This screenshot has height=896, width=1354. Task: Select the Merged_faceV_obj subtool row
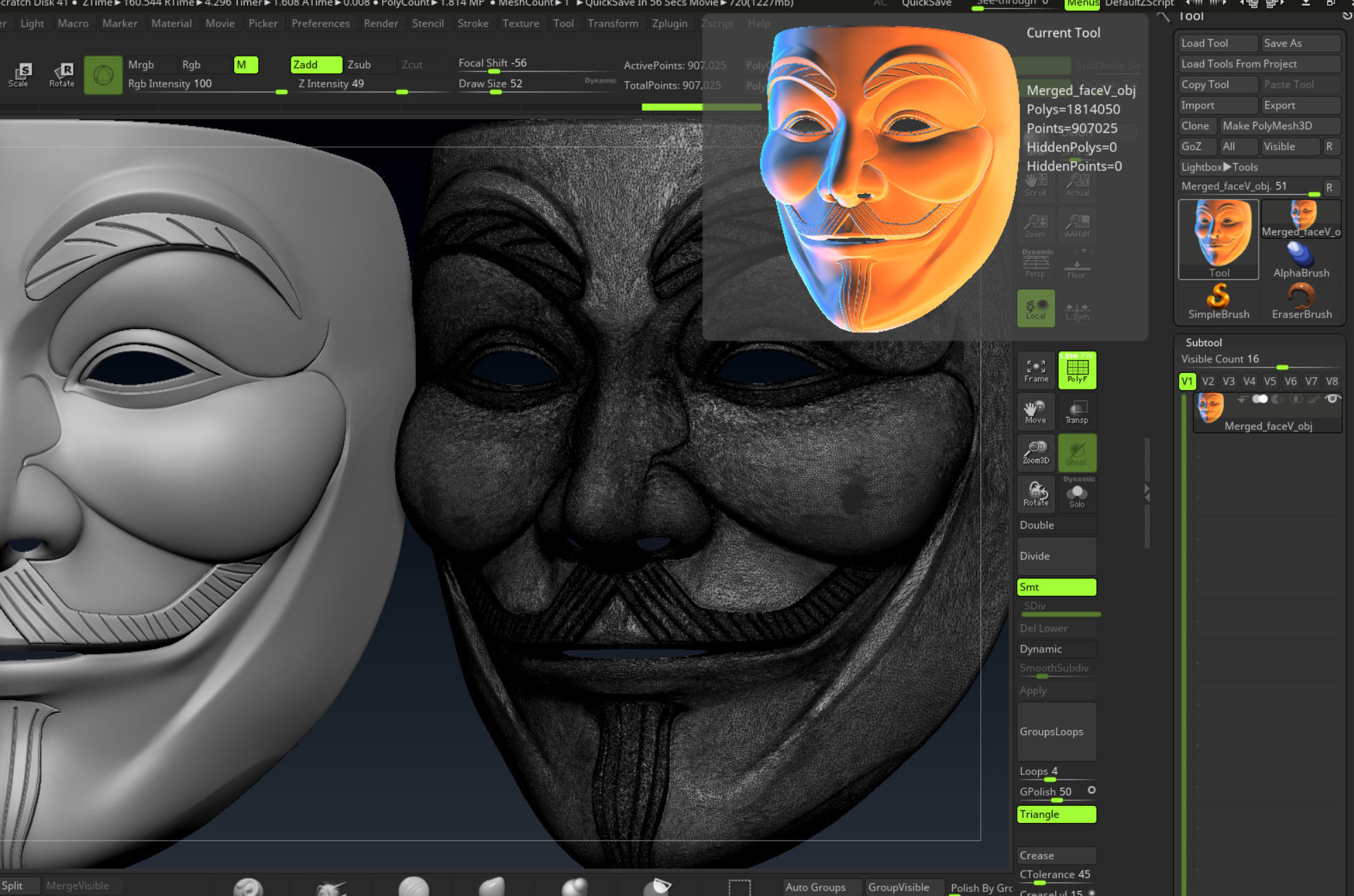coord(1268,413)
